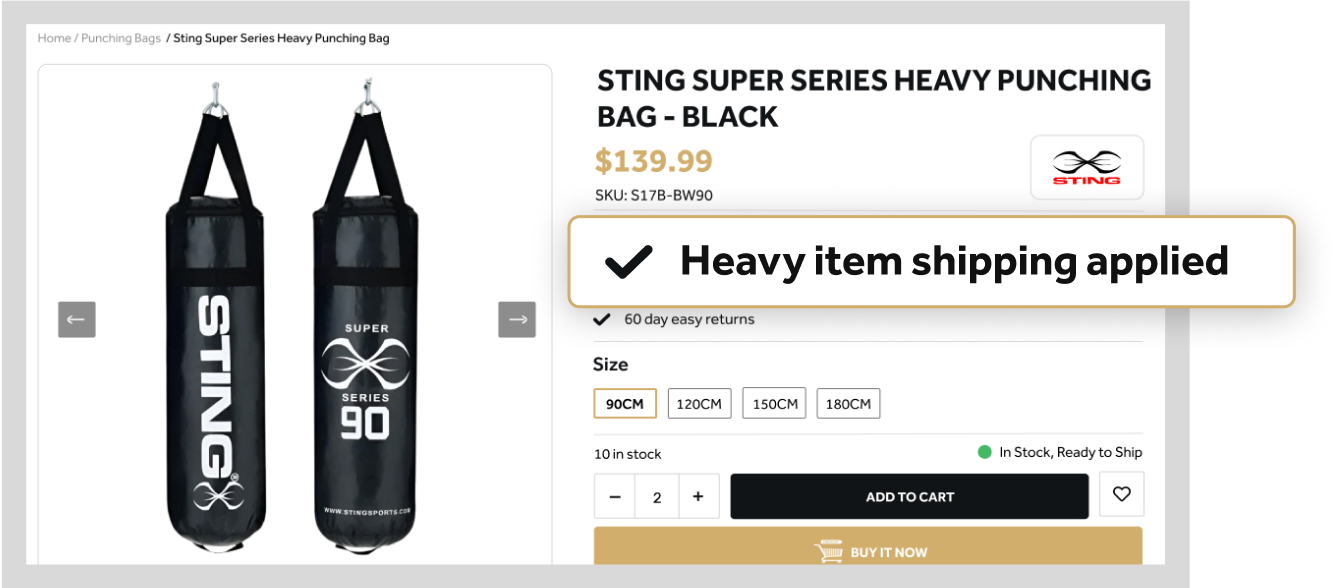Screen dimensions: 1337x588
Task: Pick the 180CM size option
Action: [x=848, y=404]
